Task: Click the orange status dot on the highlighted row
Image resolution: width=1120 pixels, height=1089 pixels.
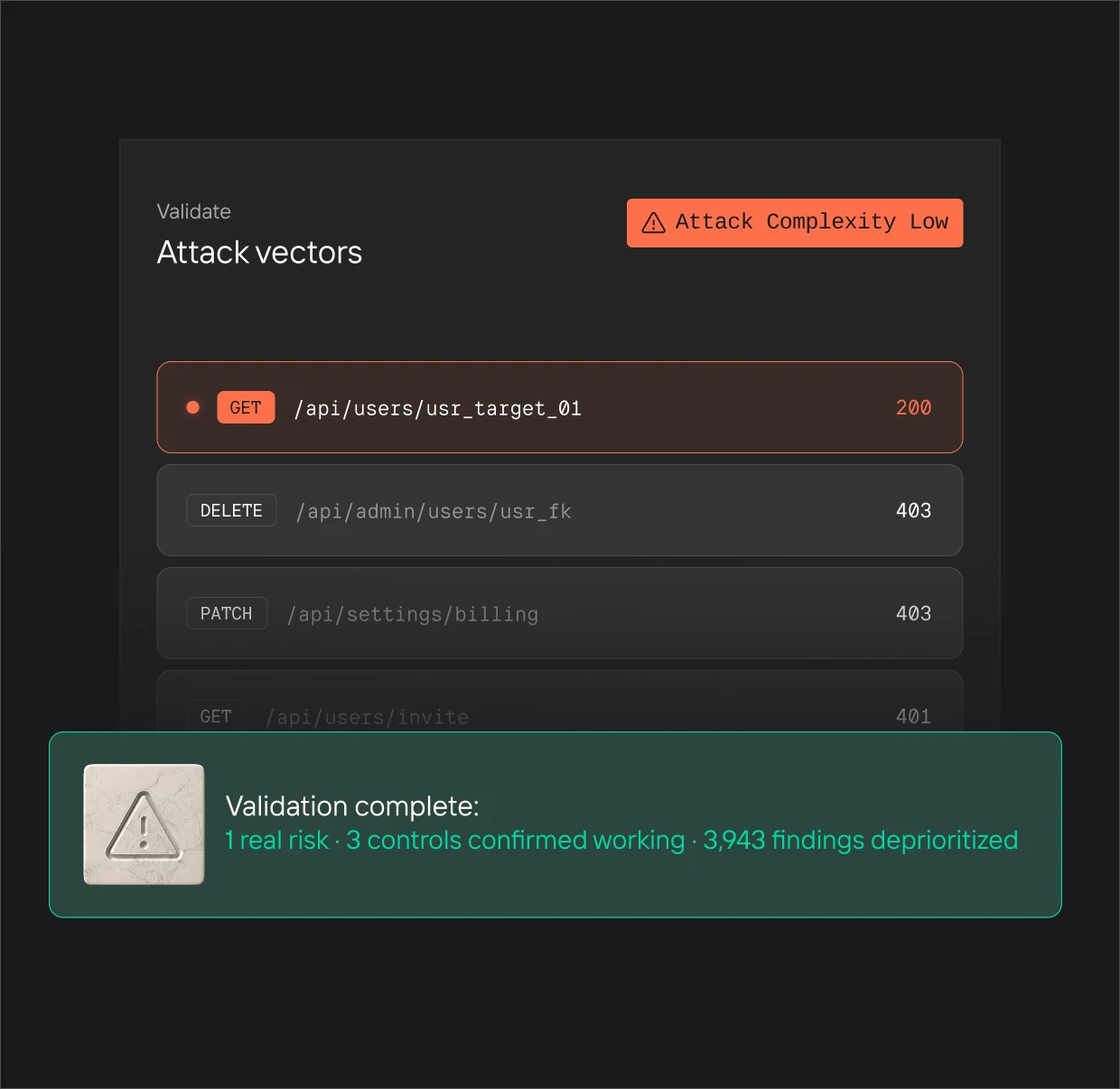Action: click(x=192, y=407)
